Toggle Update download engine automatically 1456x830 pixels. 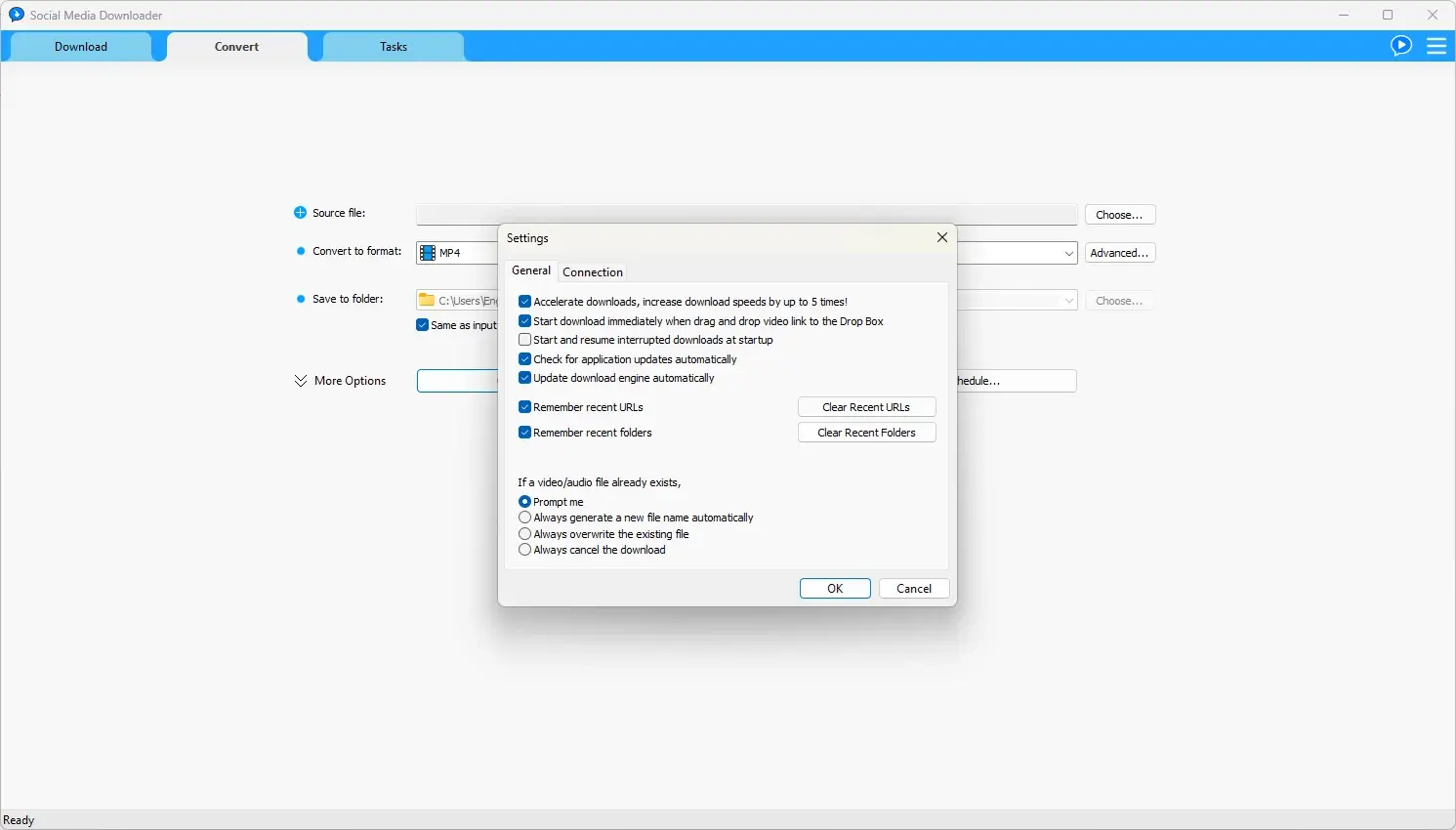click(x=524, y=378)
